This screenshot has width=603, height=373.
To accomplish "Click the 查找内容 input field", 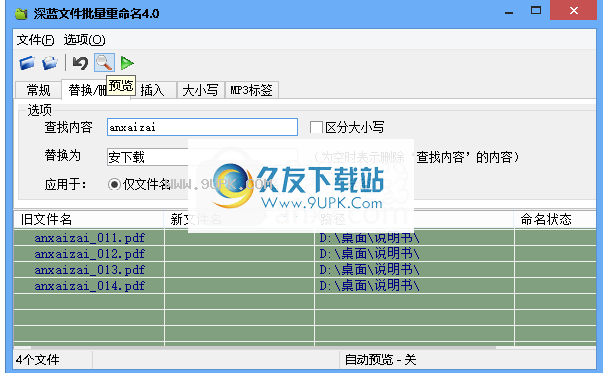I will 202,127.
